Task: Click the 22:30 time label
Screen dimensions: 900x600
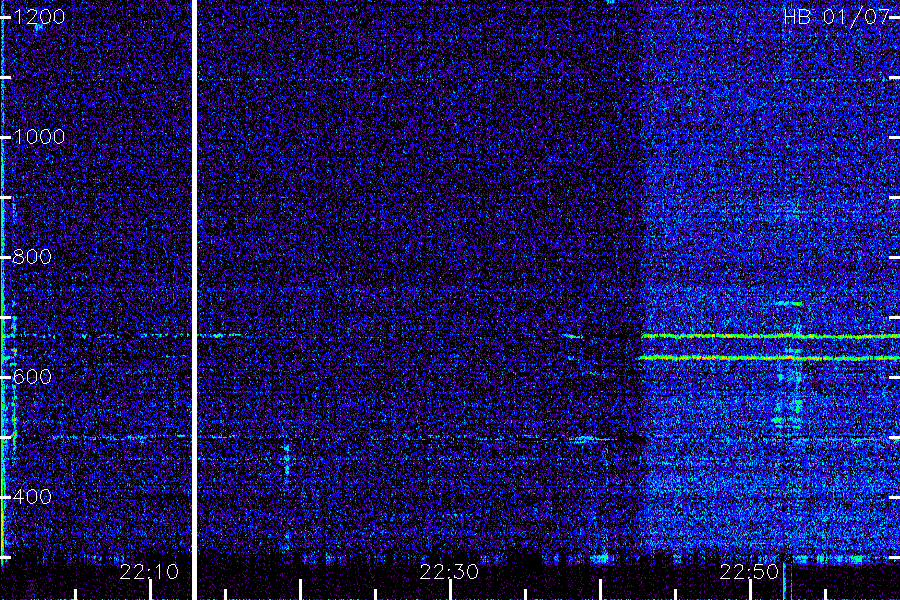Action: click(x=449, y=572)
